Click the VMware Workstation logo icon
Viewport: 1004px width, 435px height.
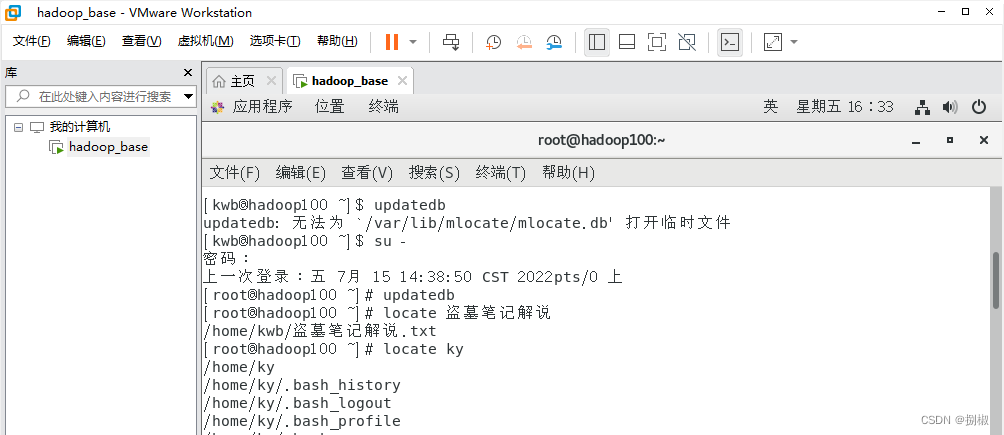[13, 12]
